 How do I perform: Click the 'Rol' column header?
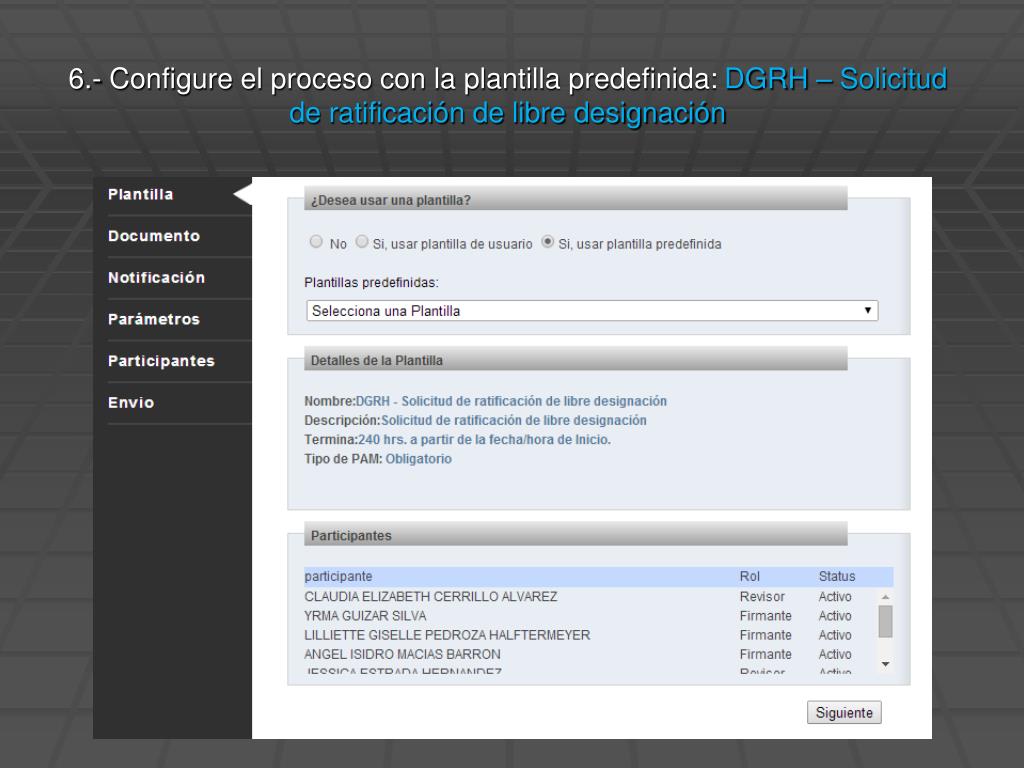[750, 577]
